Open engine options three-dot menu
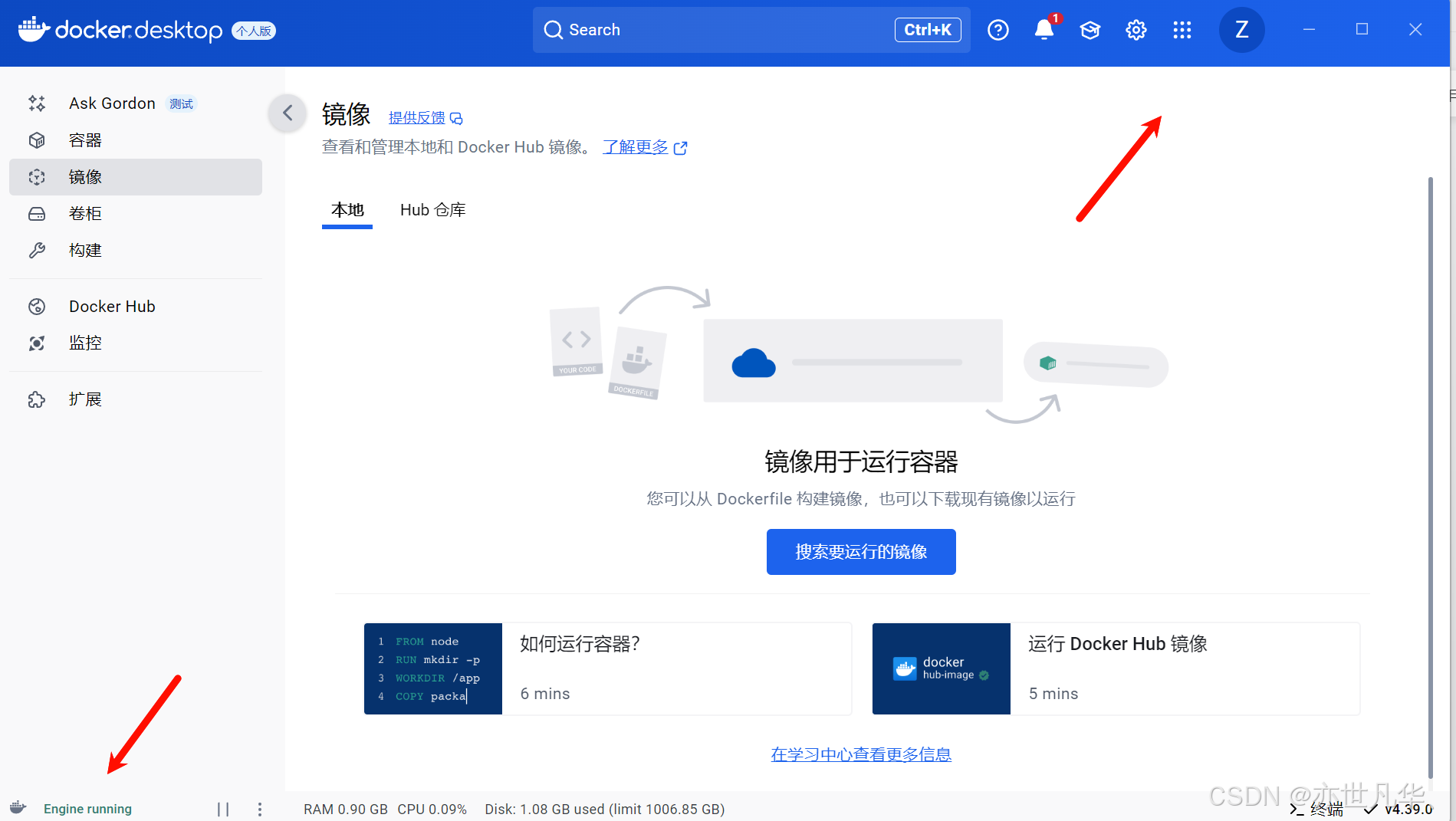1456x821 pixels. tap(260, 810)
